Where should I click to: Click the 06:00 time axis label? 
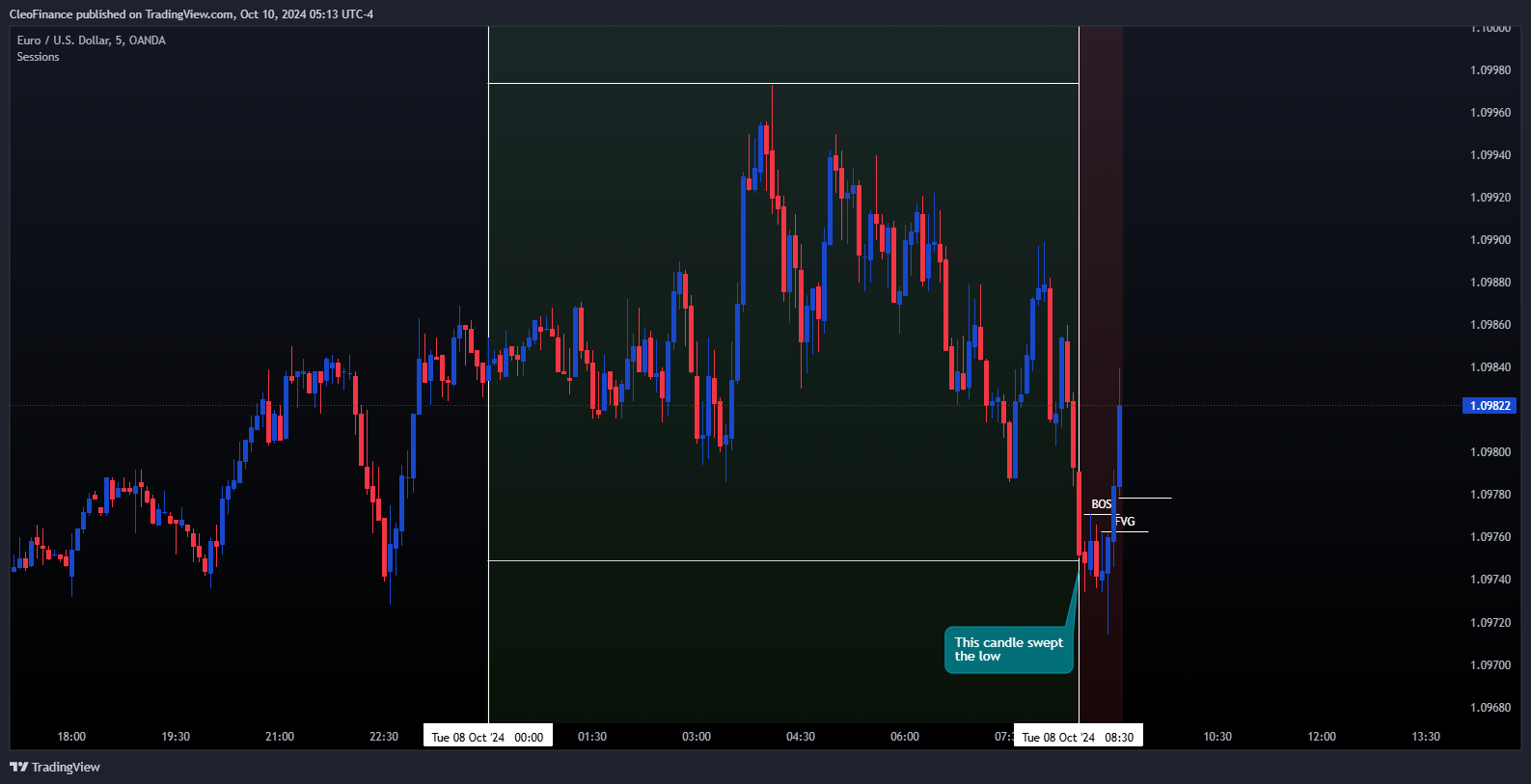905,737
